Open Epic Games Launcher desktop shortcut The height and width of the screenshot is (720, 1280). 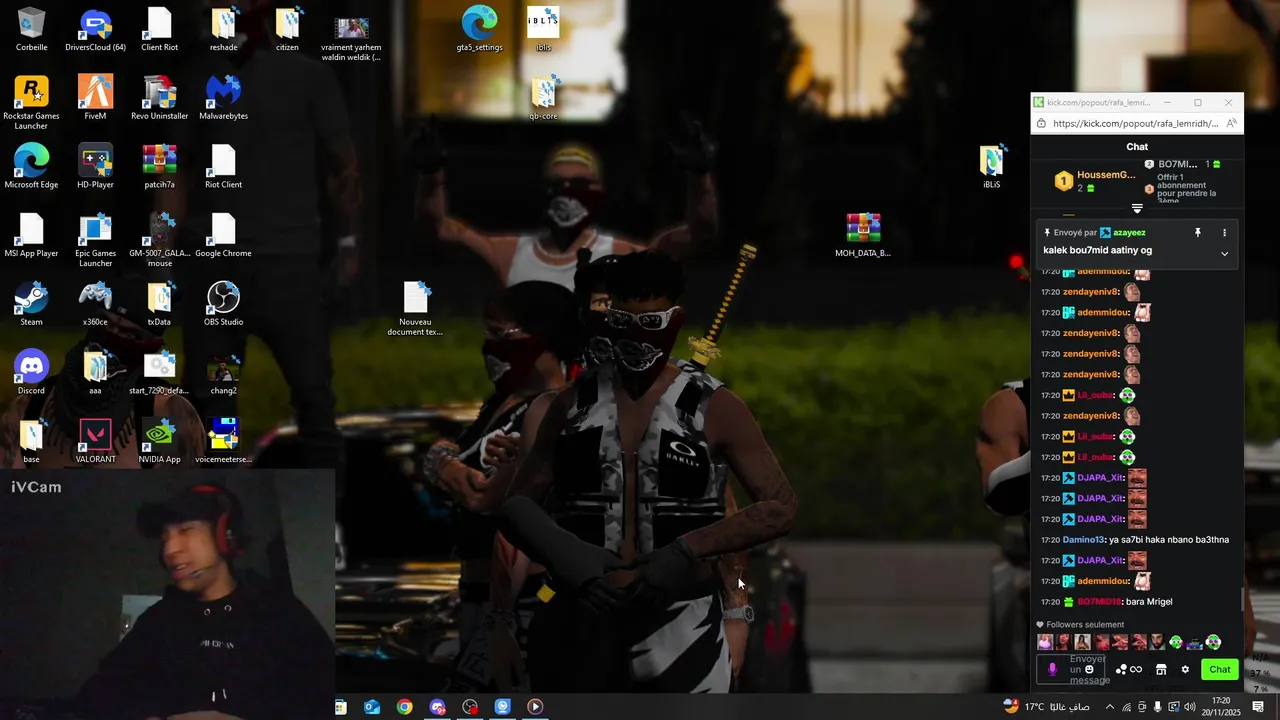pyautogui.click(x=95, y=241)
